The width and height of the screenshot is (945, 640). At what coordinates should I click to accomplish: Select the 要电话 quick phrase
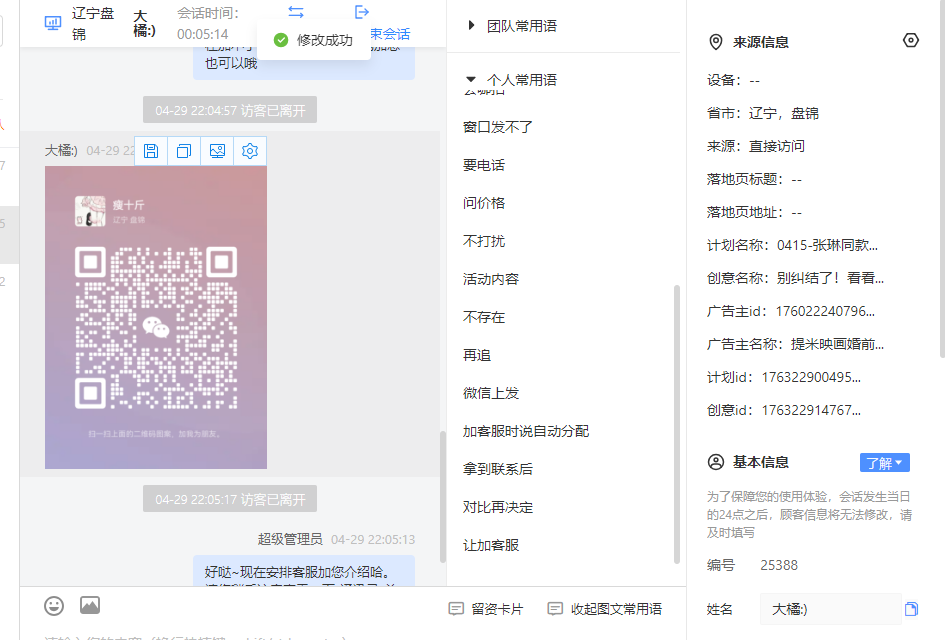pyautogui.click(x=483, y=165)
